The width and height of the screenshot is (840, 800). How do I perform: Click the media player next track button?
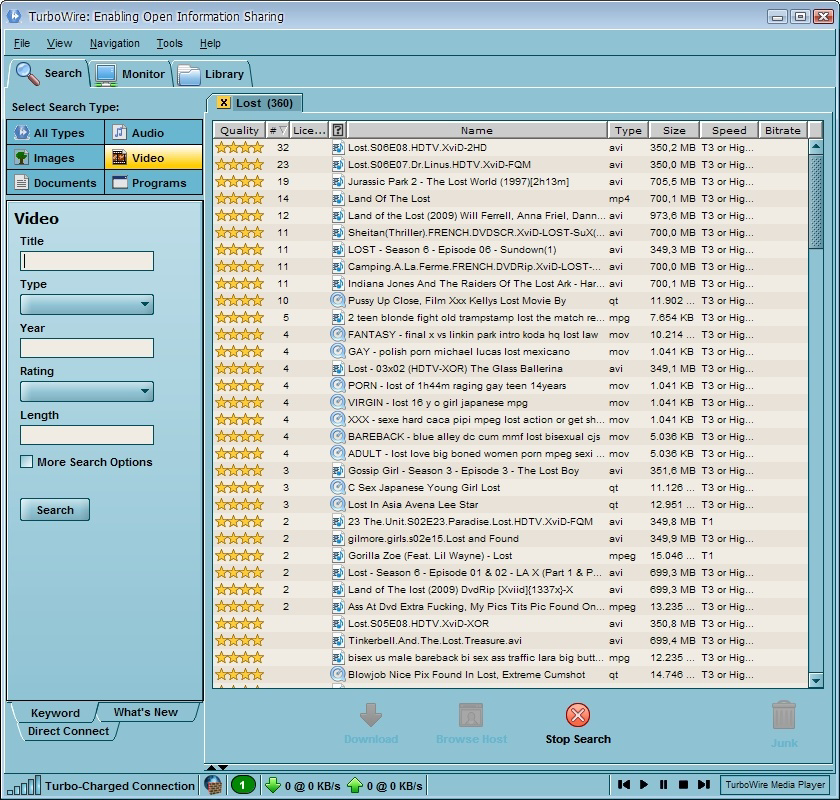click(704, 784)
